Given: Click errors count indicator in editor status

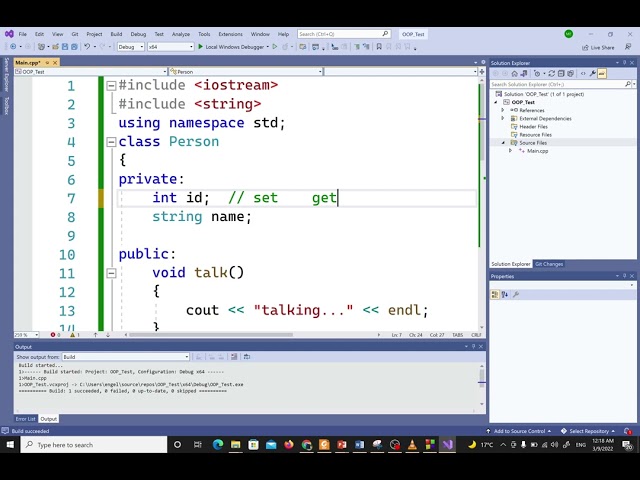Looking at the screenshot, I should click(x=56, y=335).
